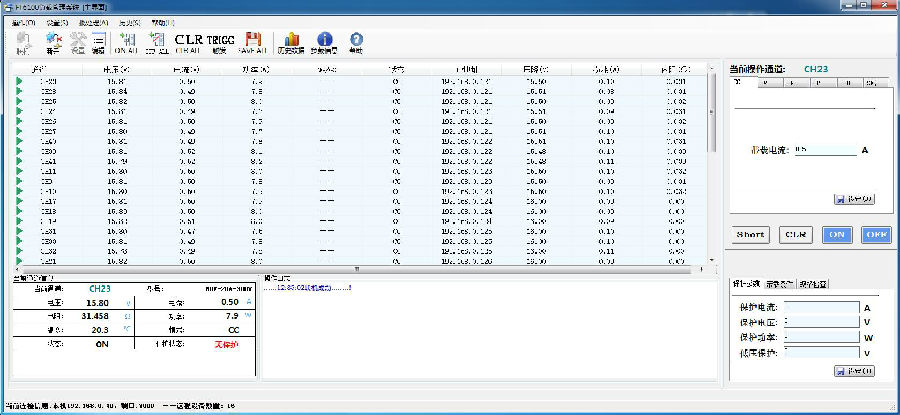The image size is (900, 415).
Task: Turn channel off with blue OFF button
Action: pos(876,235)
